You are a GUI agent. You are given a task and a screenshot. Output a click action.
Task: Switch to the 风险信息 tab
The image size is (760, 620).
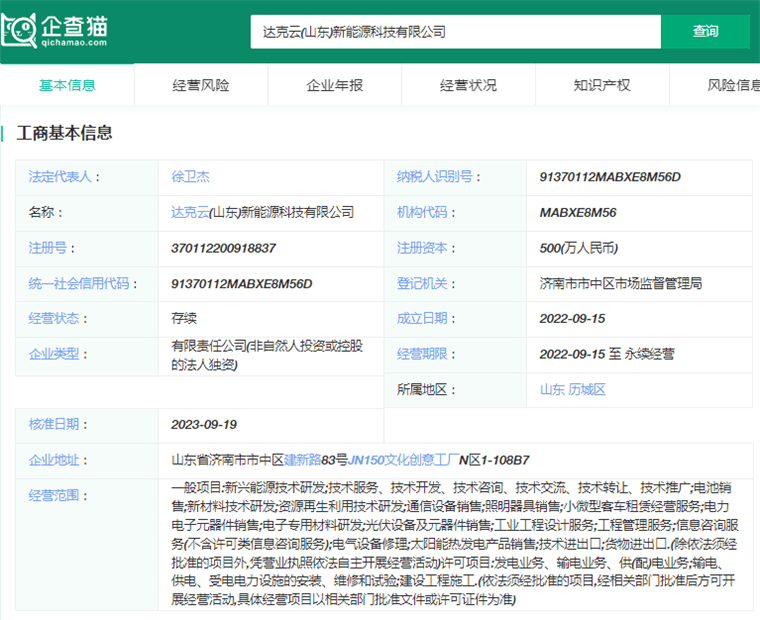tap(733, 85)
